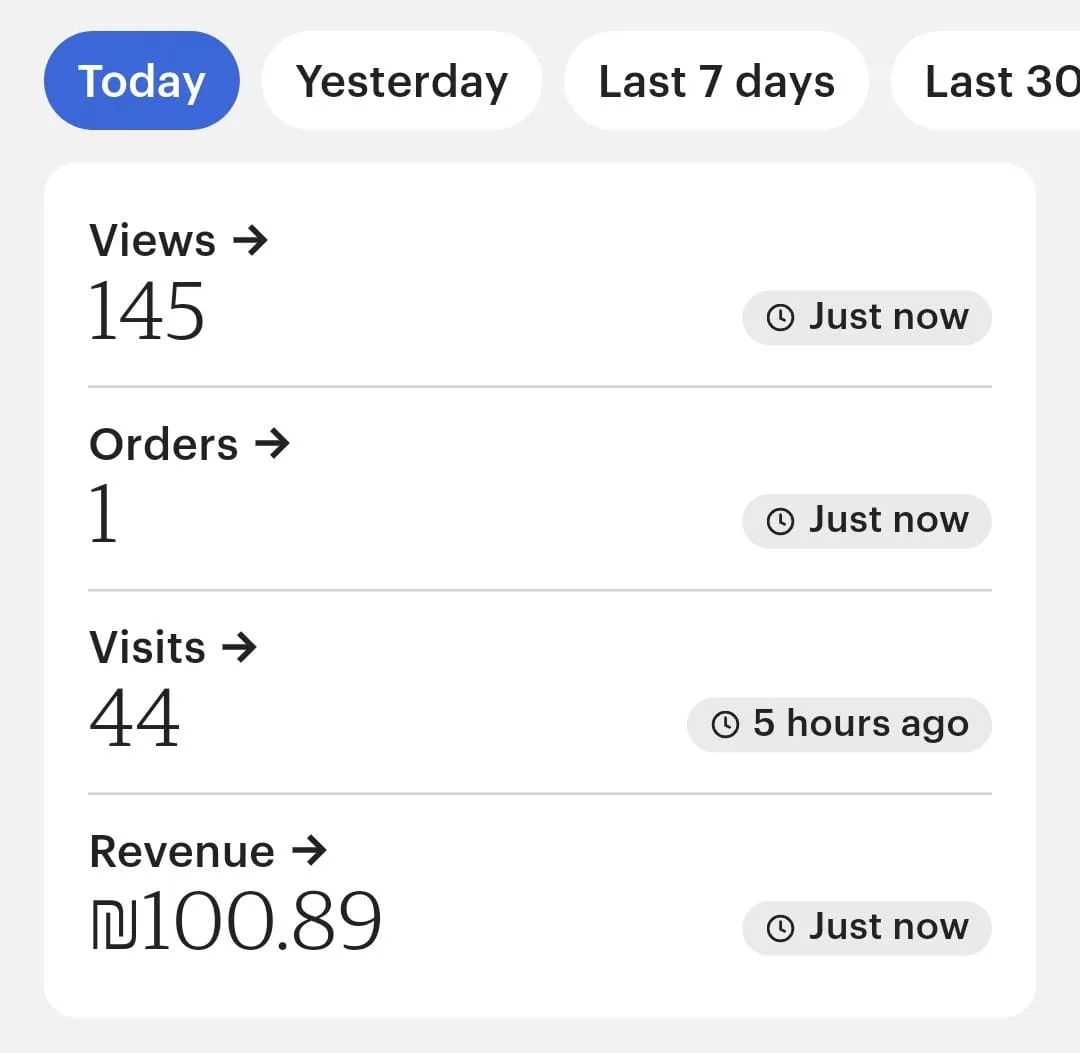Click the 145 views count
Screen dimensions: 1080x1053
[147, 311]
